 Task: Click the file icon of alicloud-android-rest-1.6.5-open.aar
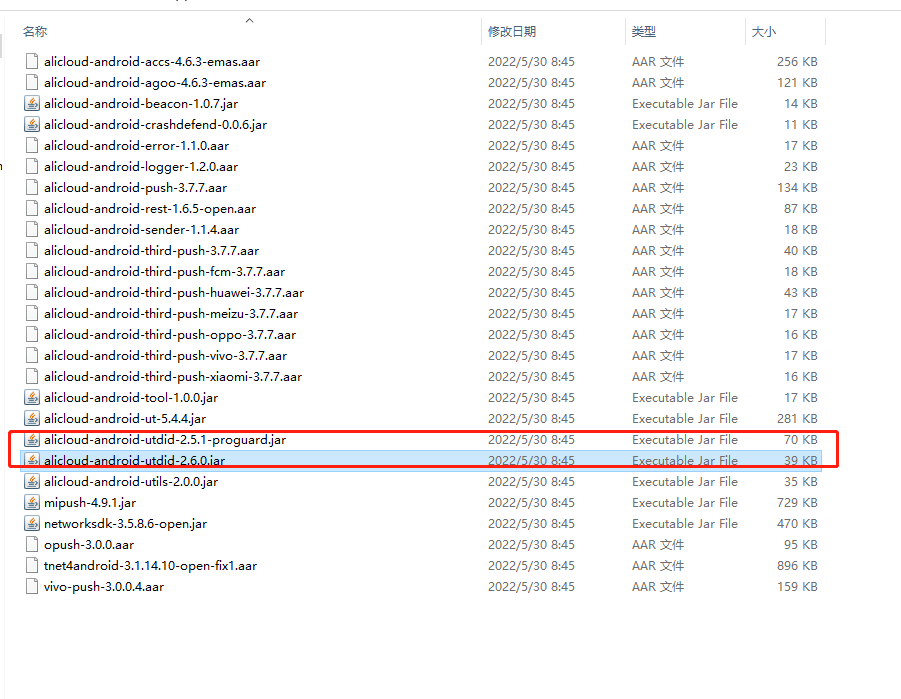(x=32, y=208)
